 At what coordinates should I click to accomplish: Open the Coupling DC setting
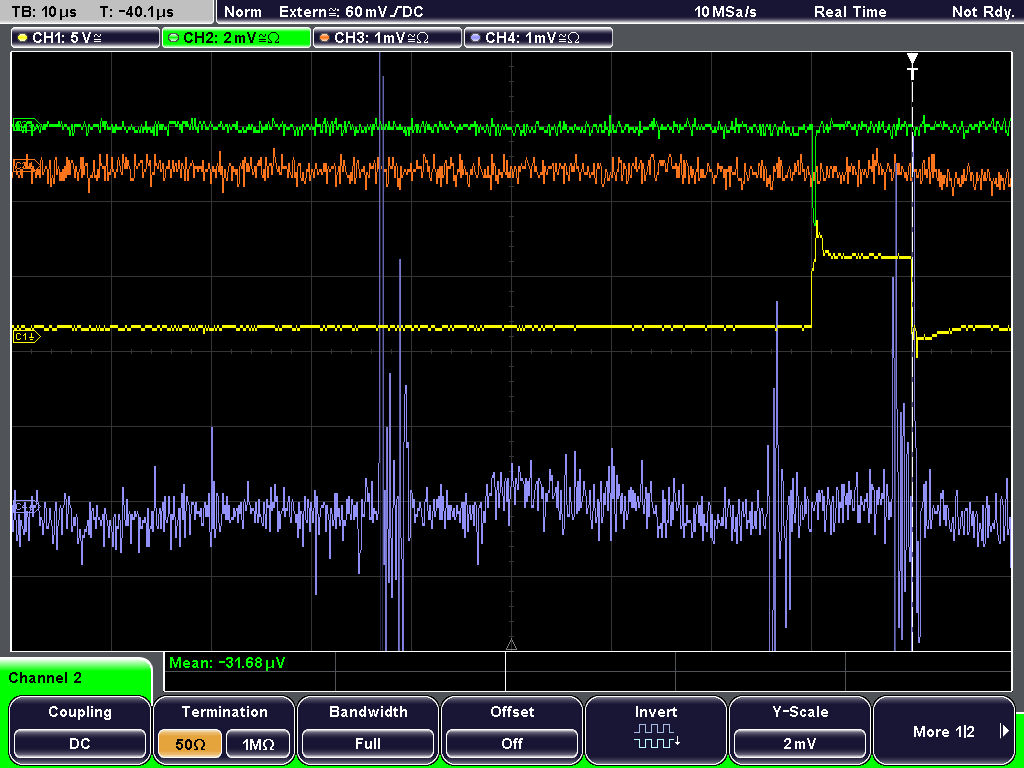80,728
